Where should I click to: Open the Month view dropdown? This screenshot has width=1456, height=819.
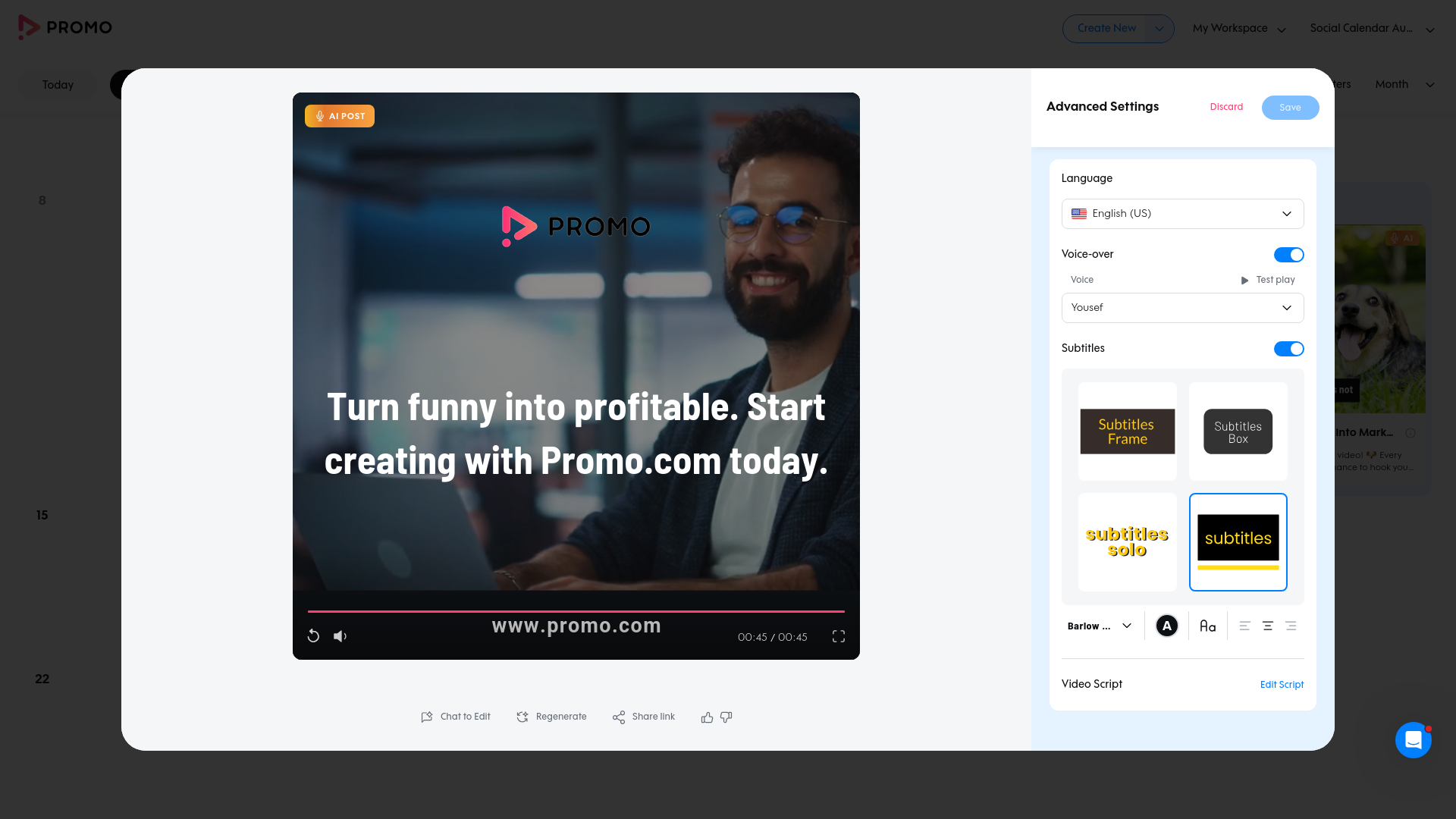(1404, 84)
